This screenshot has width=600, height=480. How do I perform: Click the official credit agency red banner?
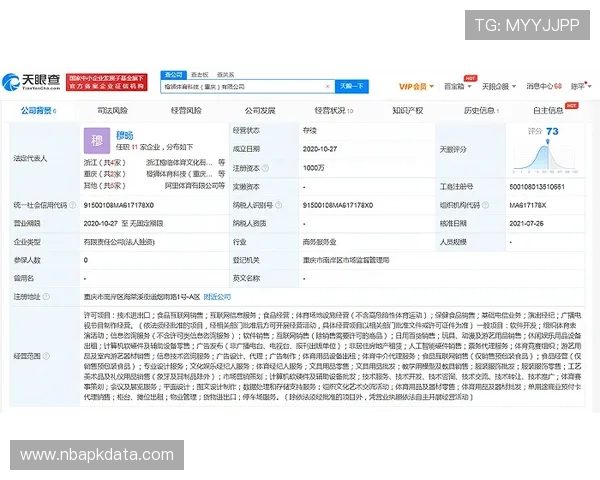click(x=106, y=82)
